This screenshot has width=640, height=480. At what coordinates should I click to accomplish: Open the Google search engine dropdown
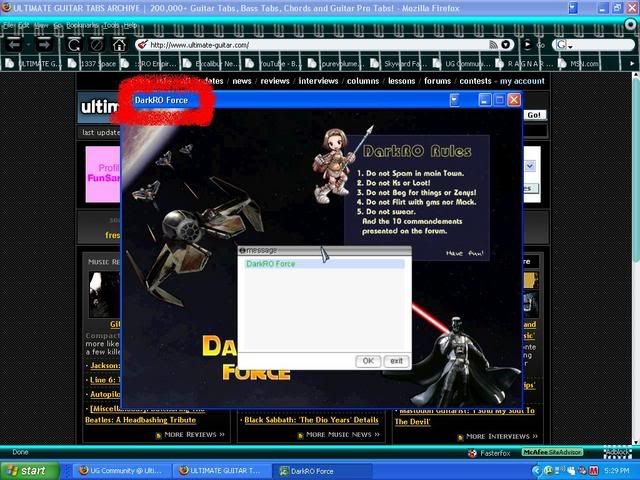(x=564, y=45)
